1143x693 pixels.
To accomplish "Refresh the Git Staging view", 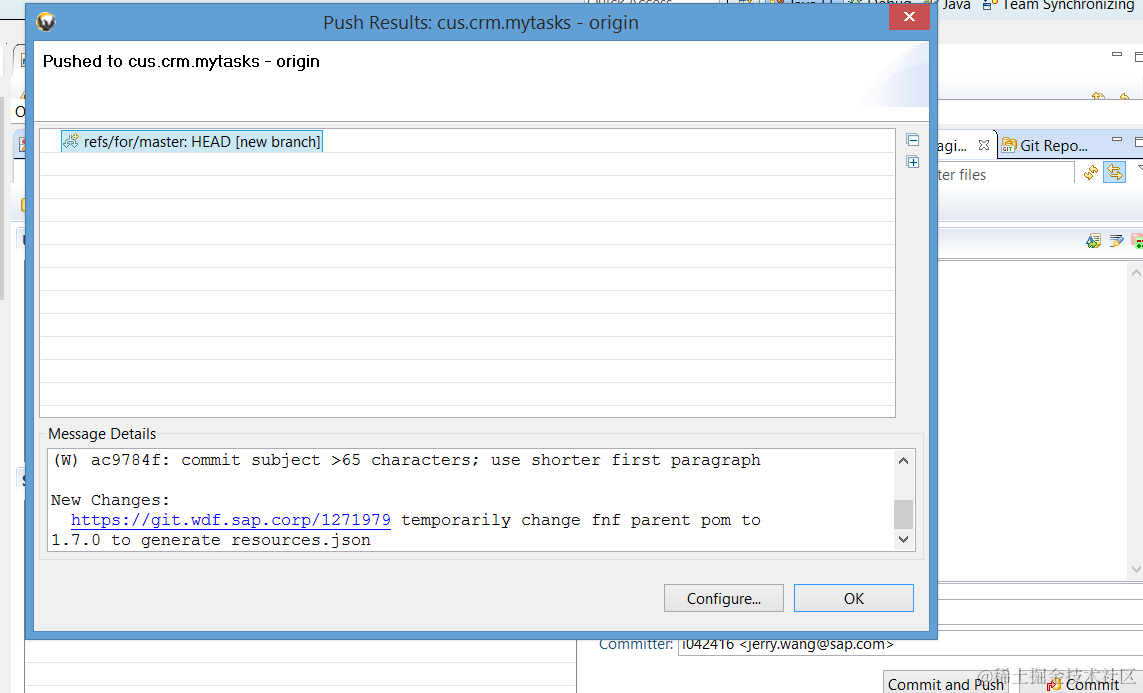I will [1091, 173].
